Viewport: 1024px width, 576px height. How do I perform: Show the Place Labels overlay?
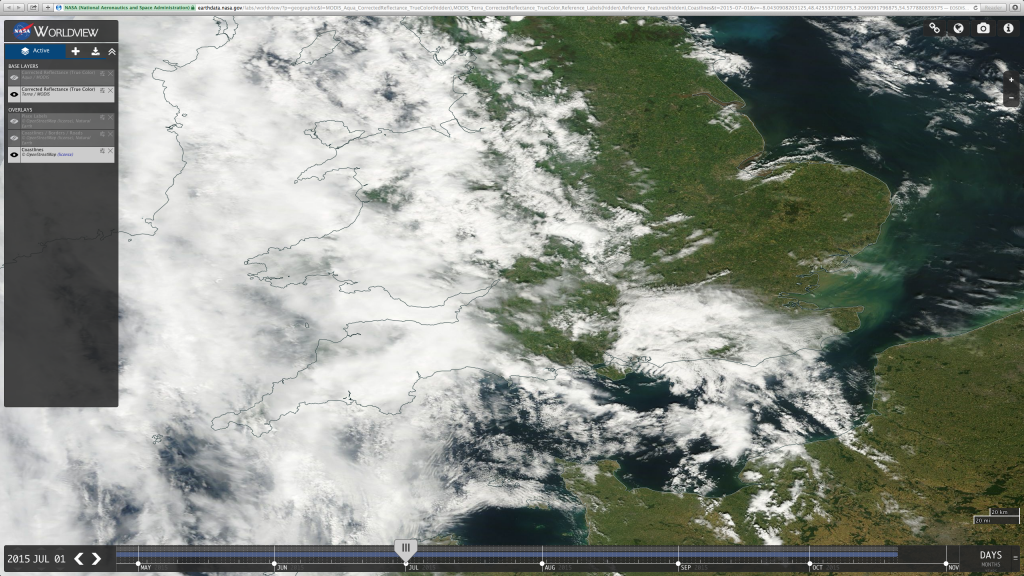(14, 121)
